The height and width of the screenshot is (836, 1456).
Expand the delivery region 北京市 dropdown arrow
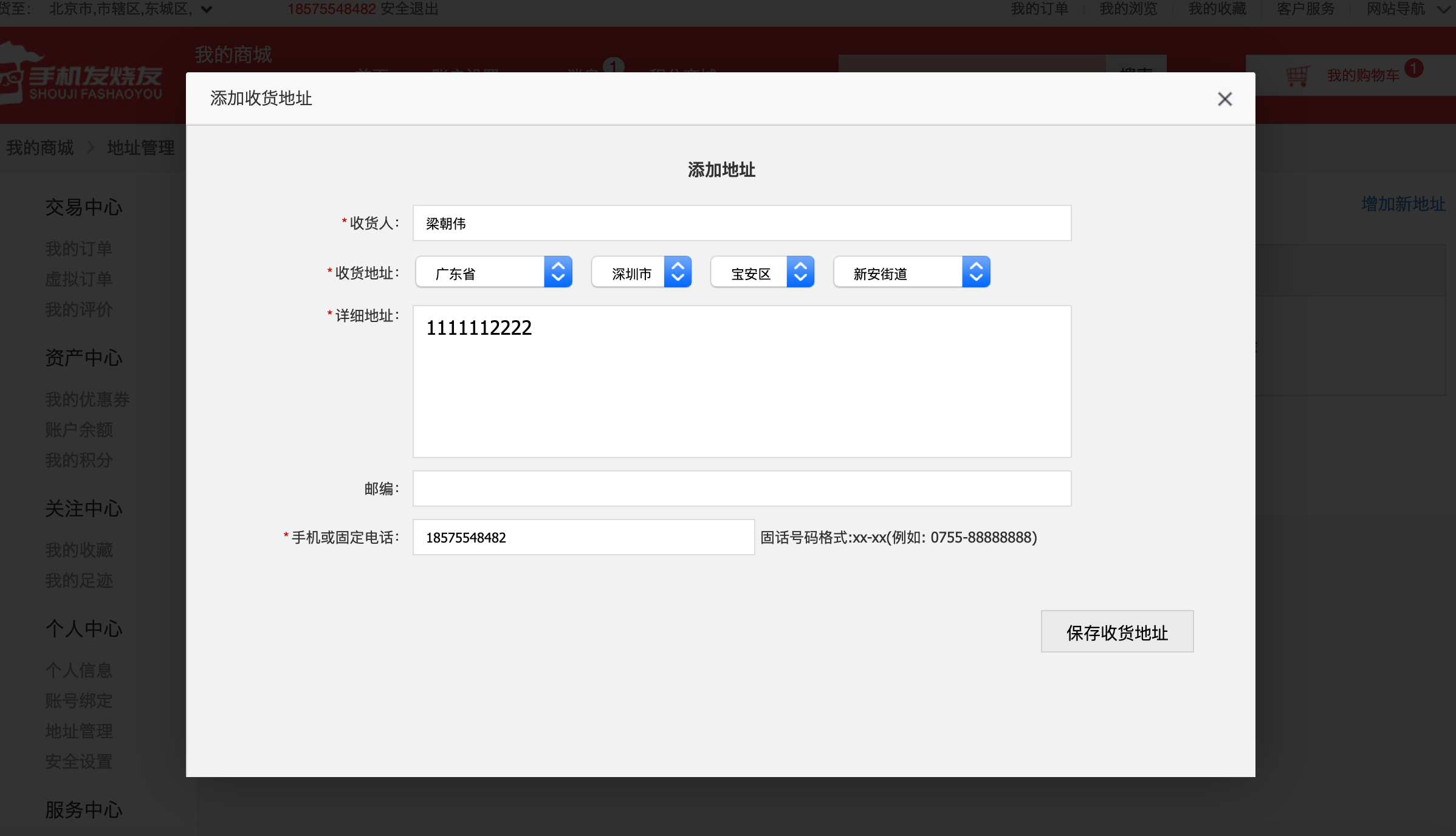click(x=207, y=10)
